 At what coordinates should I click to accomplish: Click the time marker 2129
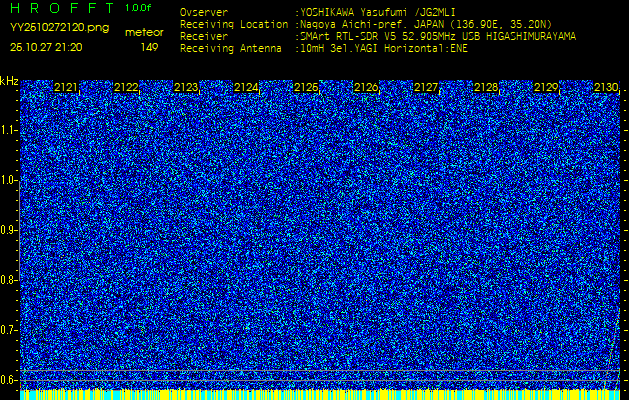pos(546,87)
